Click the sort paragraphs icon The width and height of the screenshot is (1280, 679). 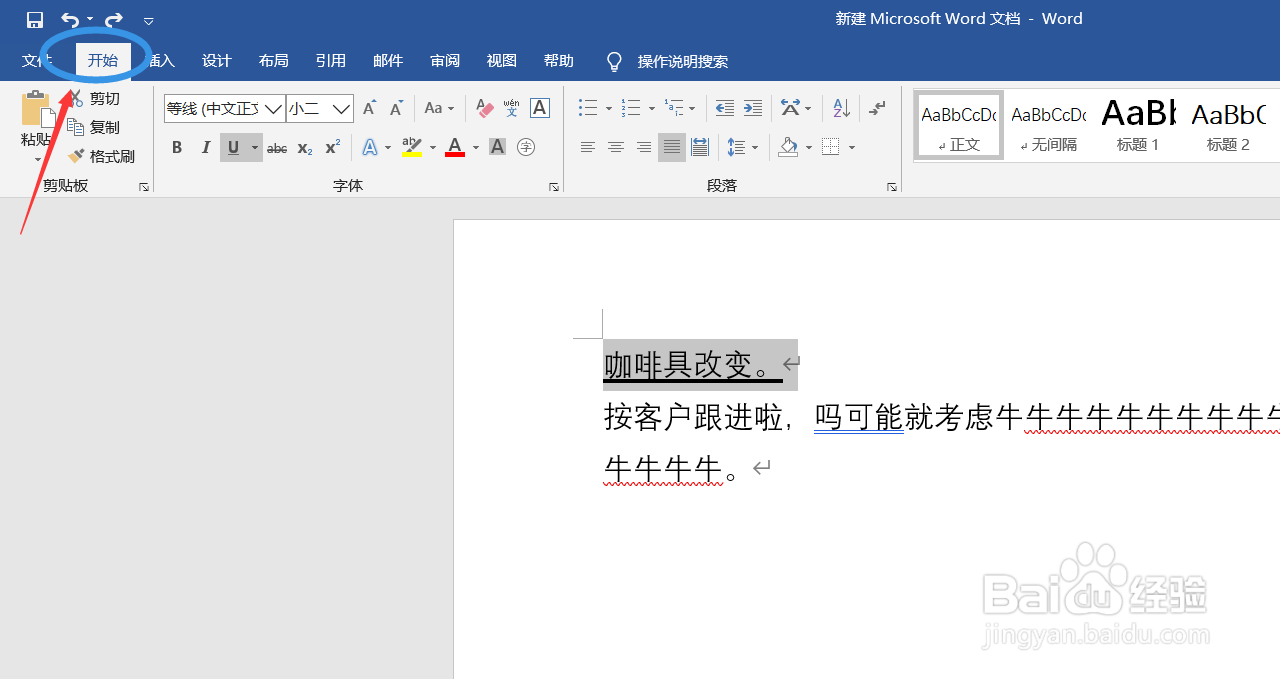point(840,108)
